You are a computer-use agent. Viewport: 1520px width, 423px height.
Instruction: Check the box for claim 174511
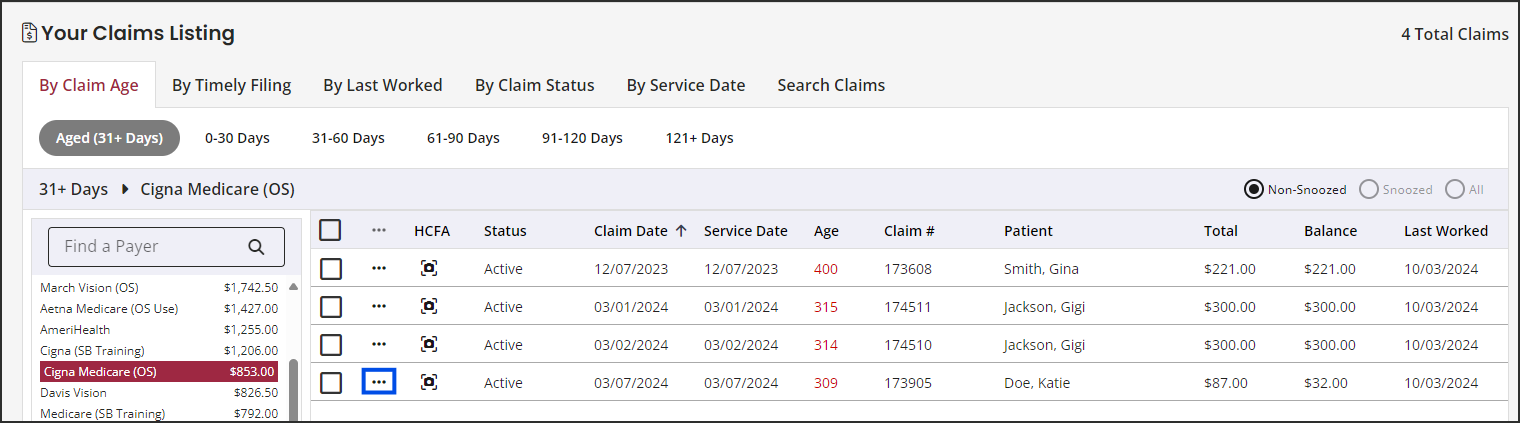click(x=331, y=306)
